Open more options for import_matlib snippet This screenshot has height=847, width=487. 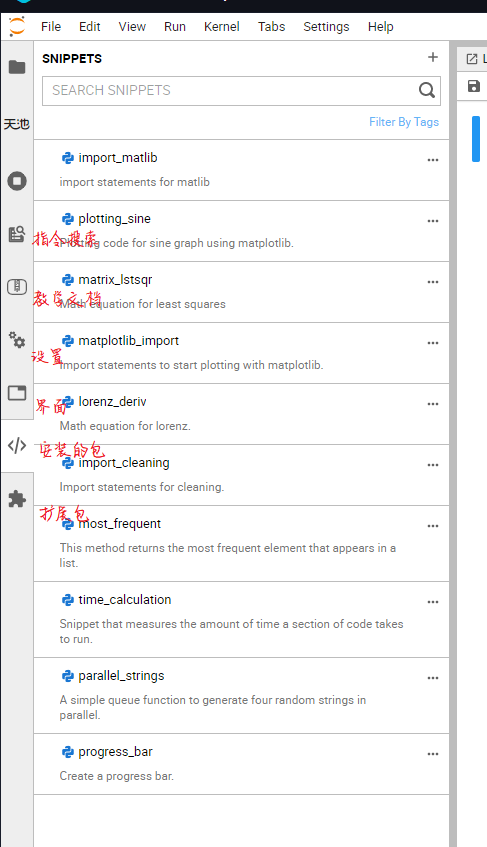(432, 160)
